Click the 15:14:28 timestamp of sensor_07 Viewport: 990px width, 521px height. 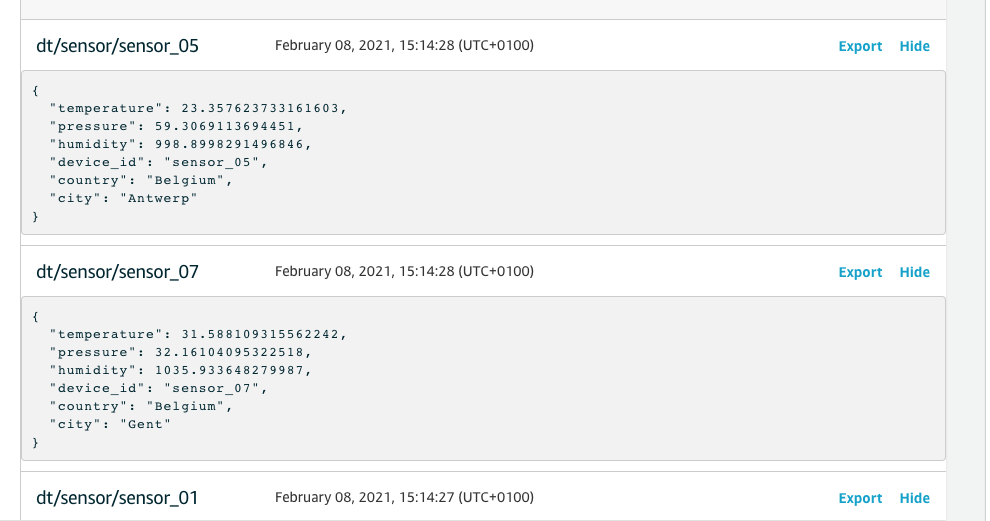click(x=404, y=271)
